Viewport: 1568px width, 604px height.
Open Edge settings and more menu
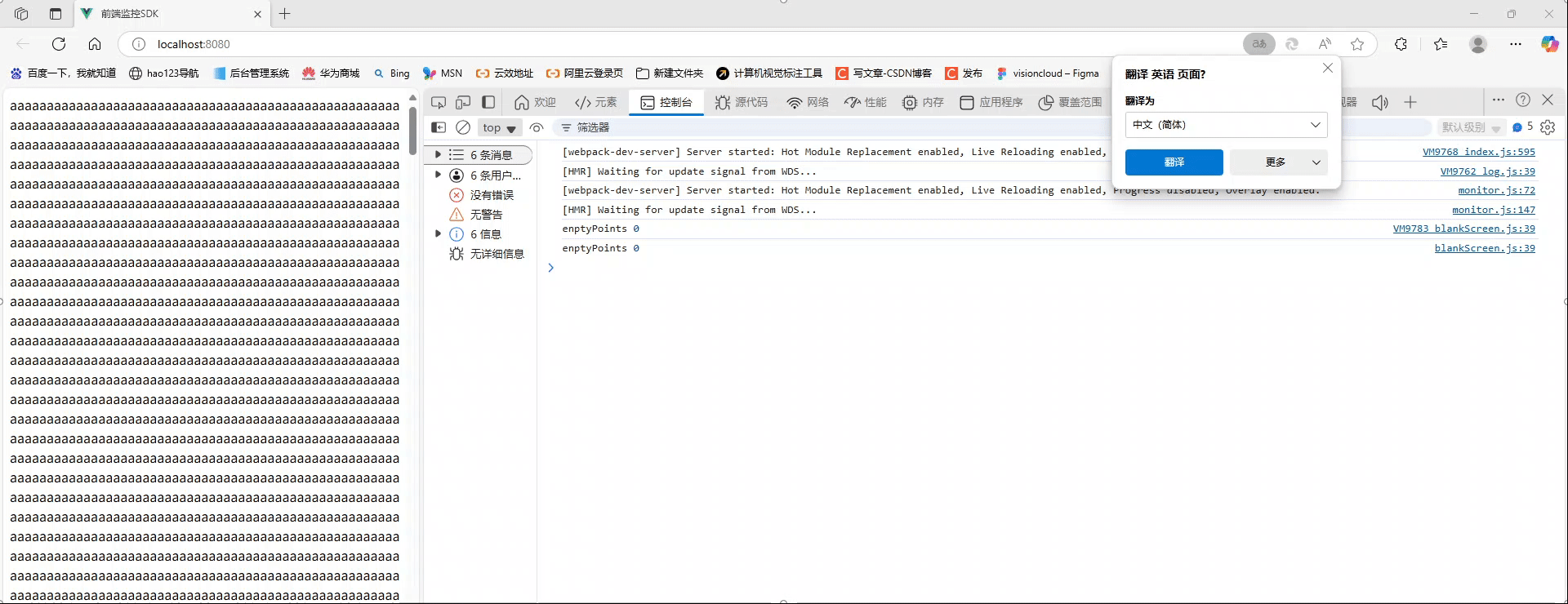coord(1516,44)
